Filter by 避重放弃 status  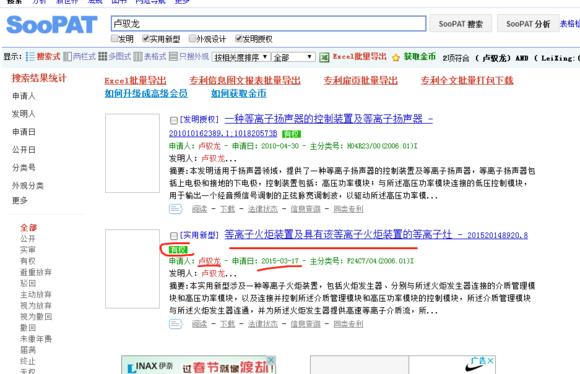point(36,272)
